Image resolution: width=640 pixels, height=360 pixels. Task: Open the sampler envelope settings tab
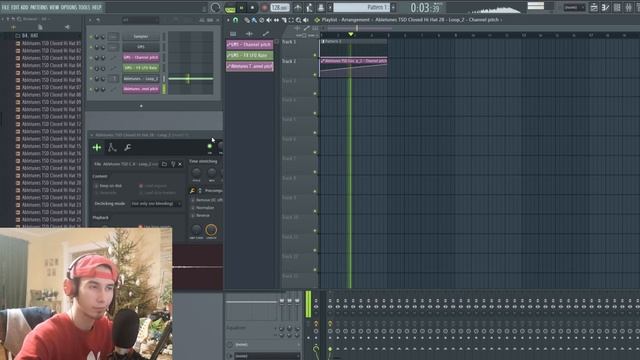pyautogui.click(x=112, y=147)
